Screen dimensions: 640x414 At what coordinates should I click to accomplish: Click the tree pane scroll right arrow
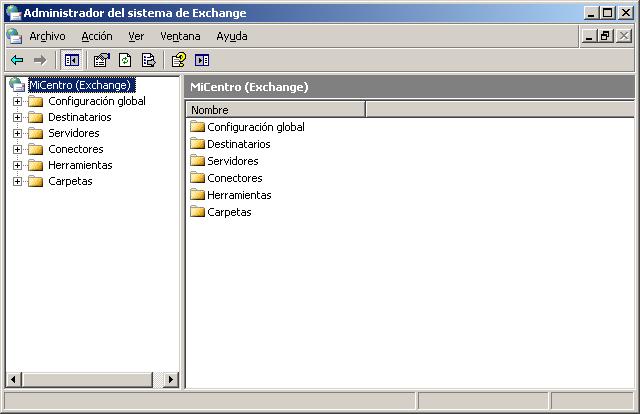[x=170, y=380]
